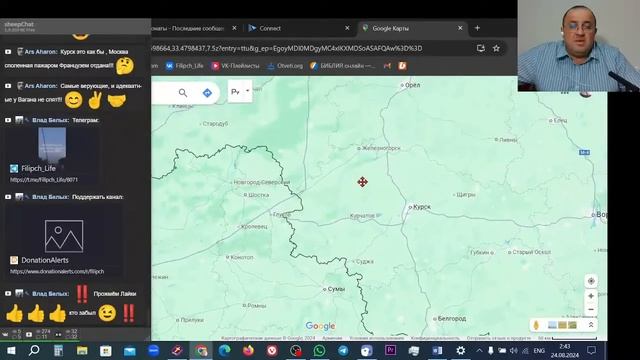Open the Filipch_Life Telegram preview thumbnail
Viewport: 640px width, 360px height.
(52, 144)
